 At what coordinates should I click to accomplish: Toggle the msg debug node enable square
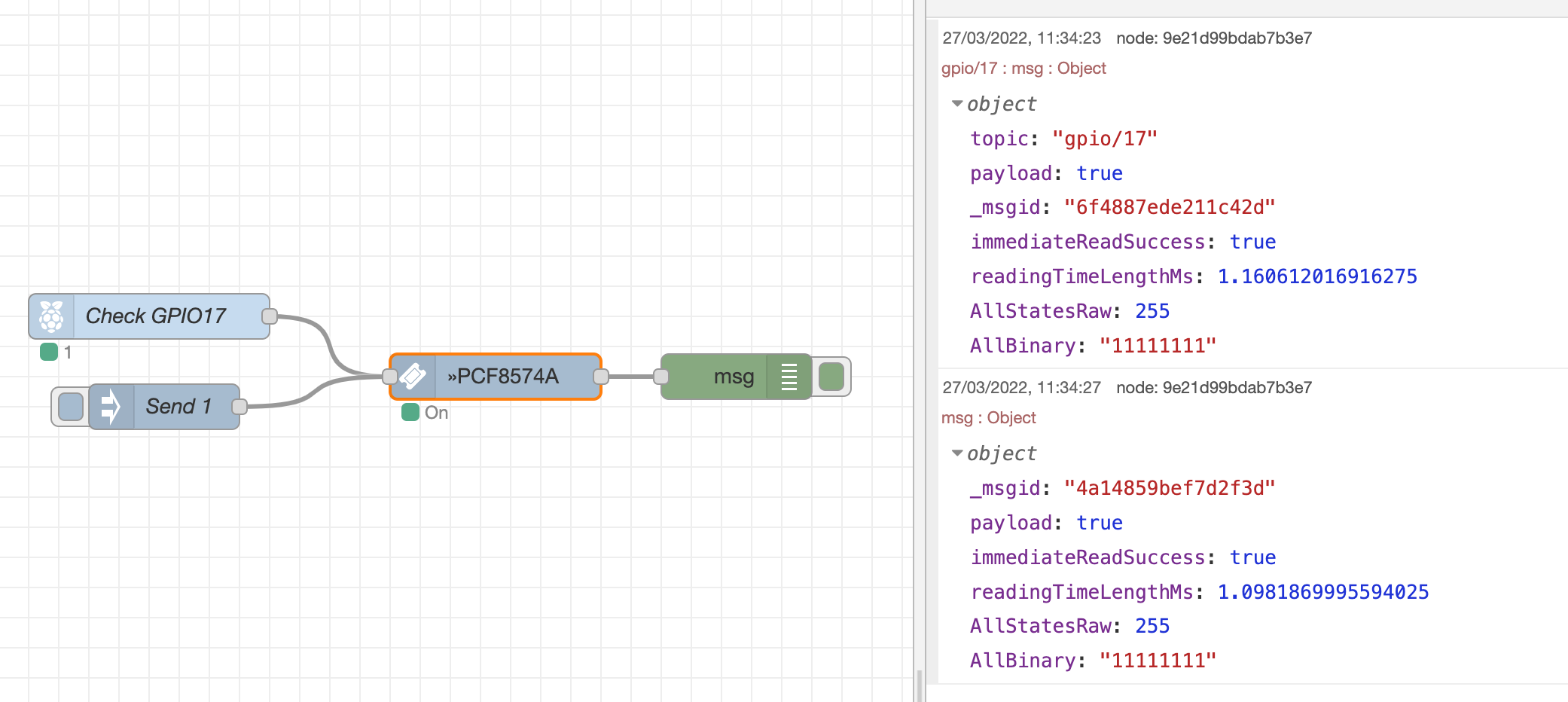click(831, 376)
